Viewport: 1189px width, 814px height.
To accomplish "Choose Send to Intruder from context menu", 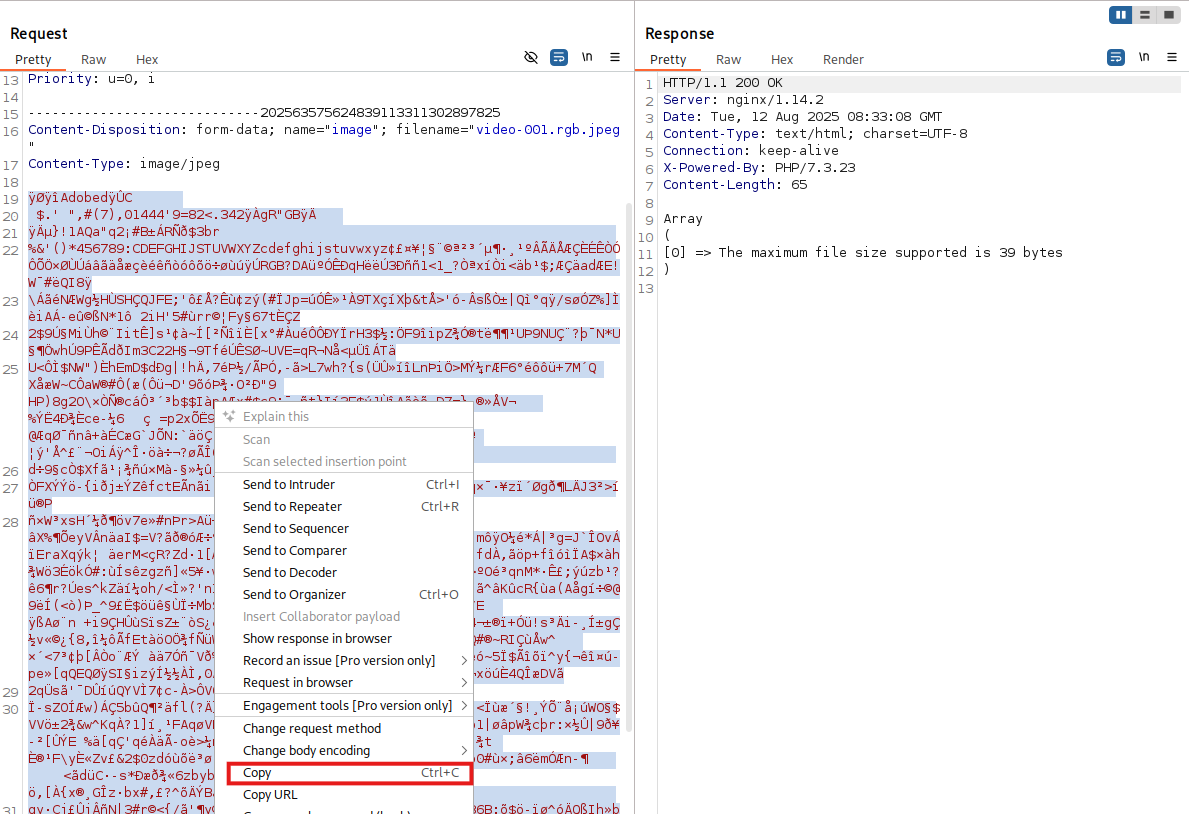I will (x=289, y=484).
